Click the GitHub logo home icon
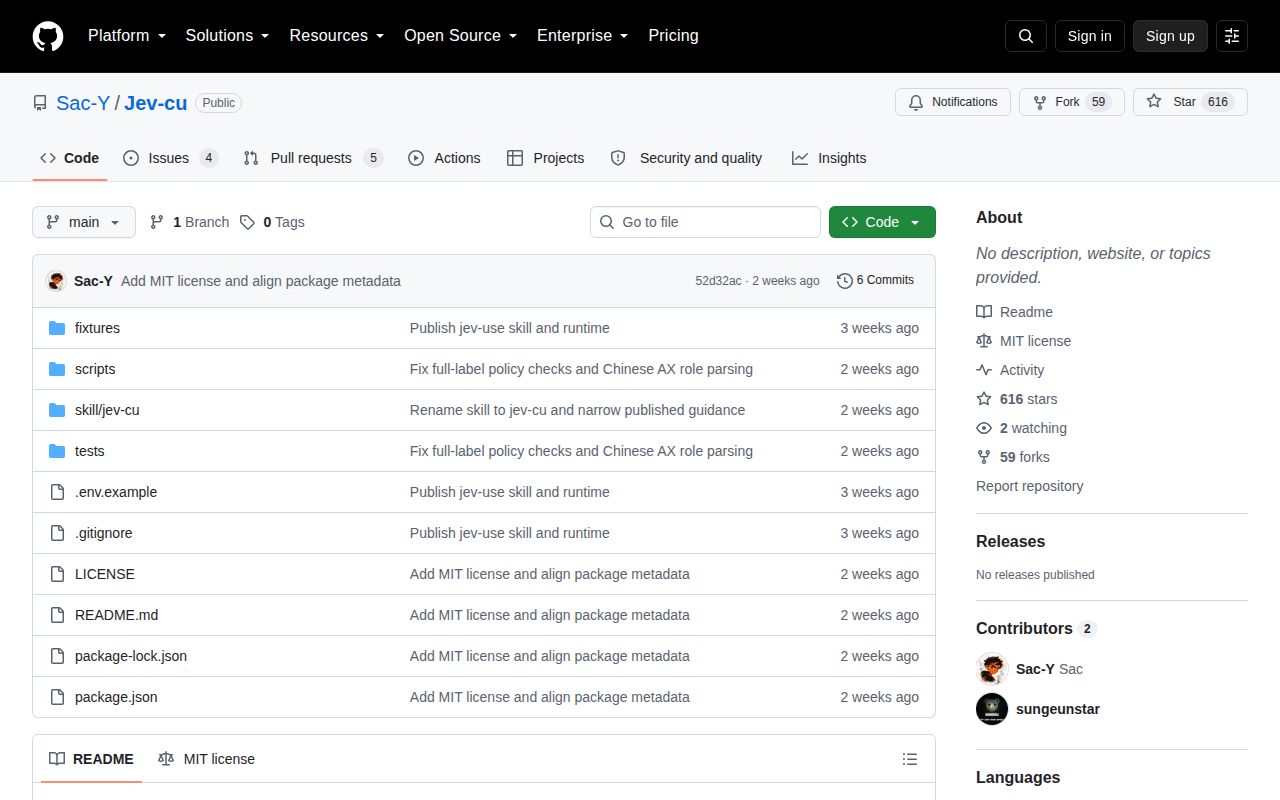Image resolution: width=1280 pixels, height=800 pixels. [48, 36]
